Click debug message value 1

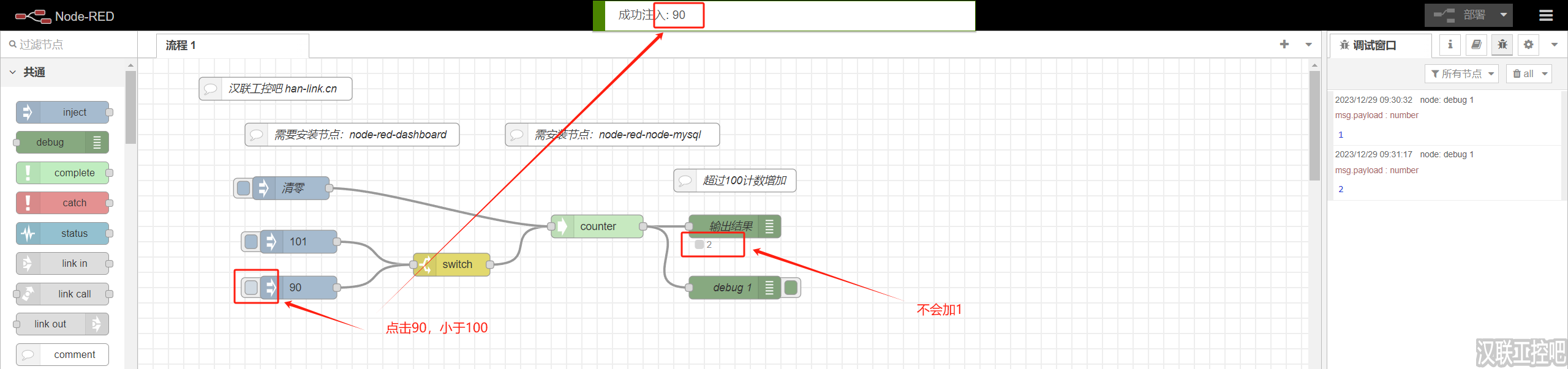(1341, 135)
